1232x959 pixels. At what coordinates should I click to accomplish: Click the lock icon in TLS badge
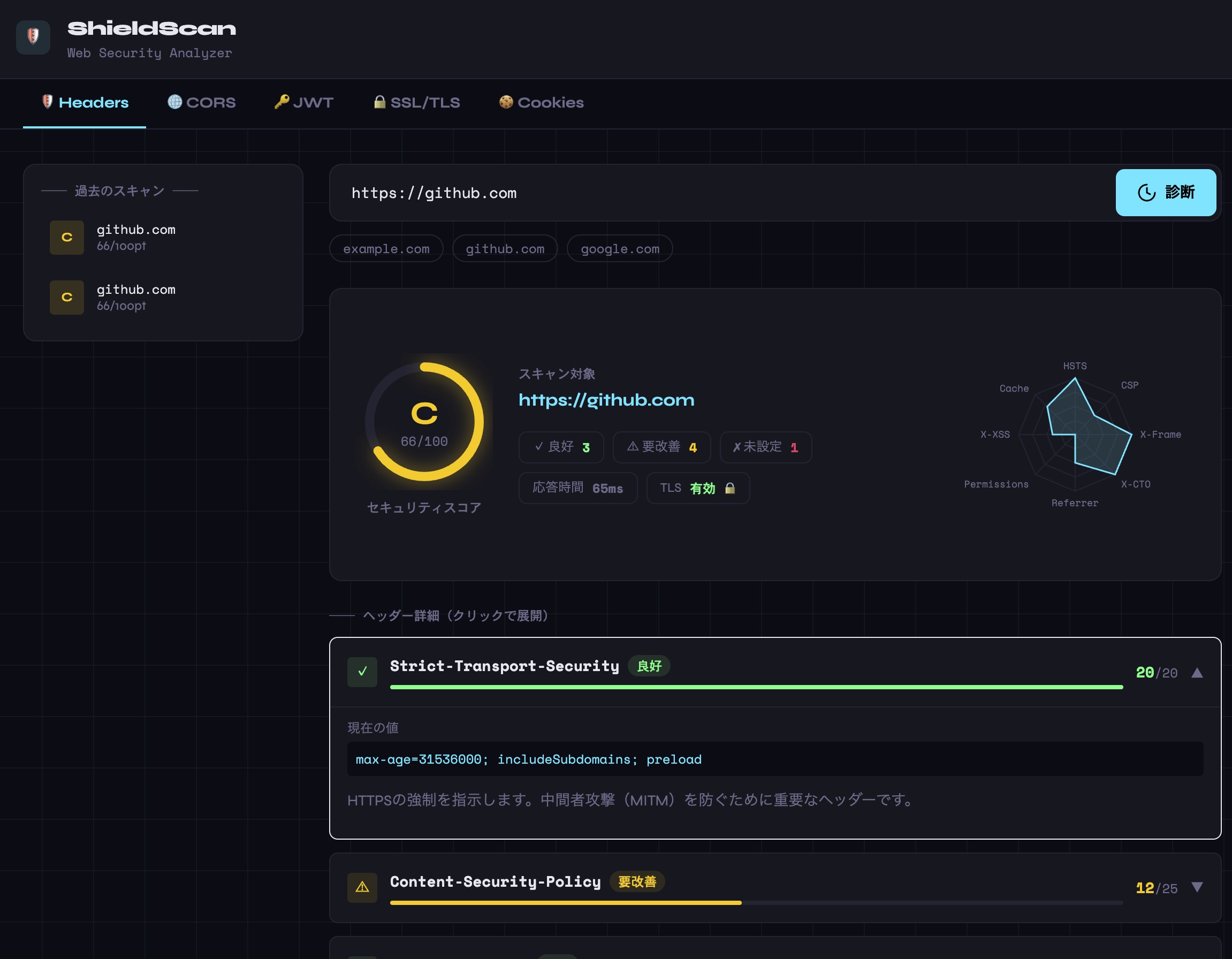coord(730,488)
